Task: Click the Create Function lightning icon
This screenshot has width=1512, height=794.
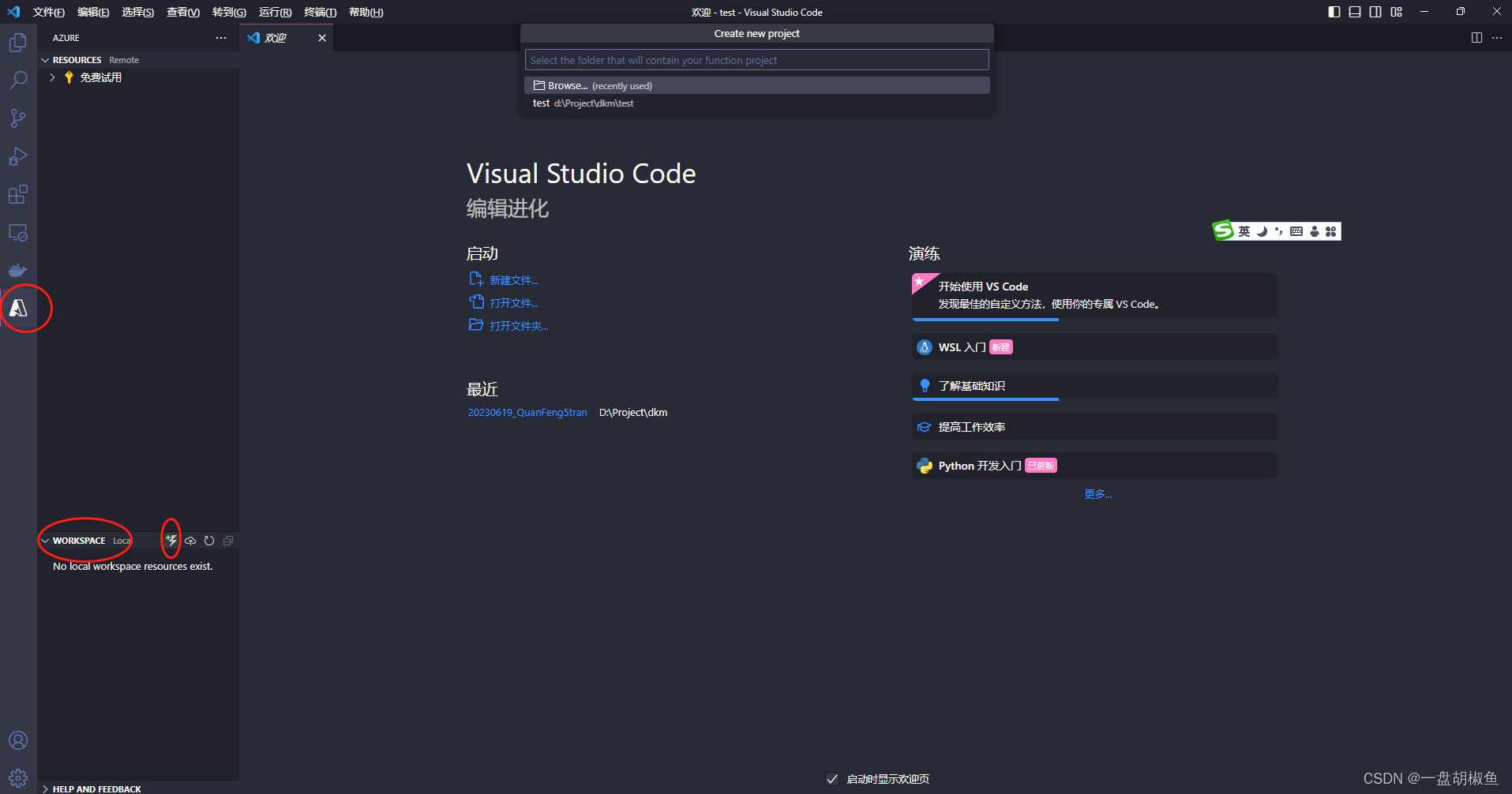Action: coord(171,540)
